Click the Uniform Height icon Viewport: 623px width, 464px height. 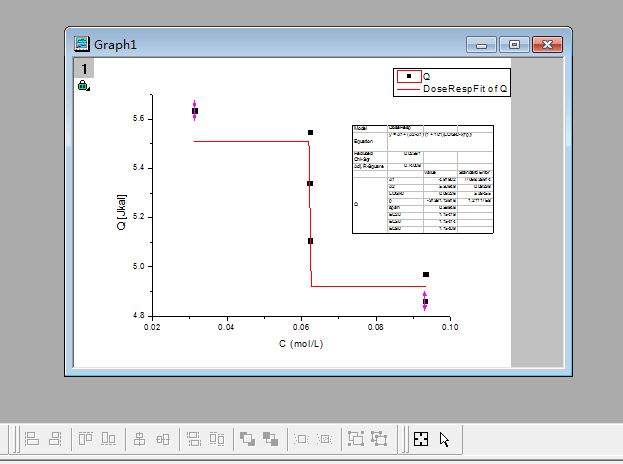tap(217, 439)
